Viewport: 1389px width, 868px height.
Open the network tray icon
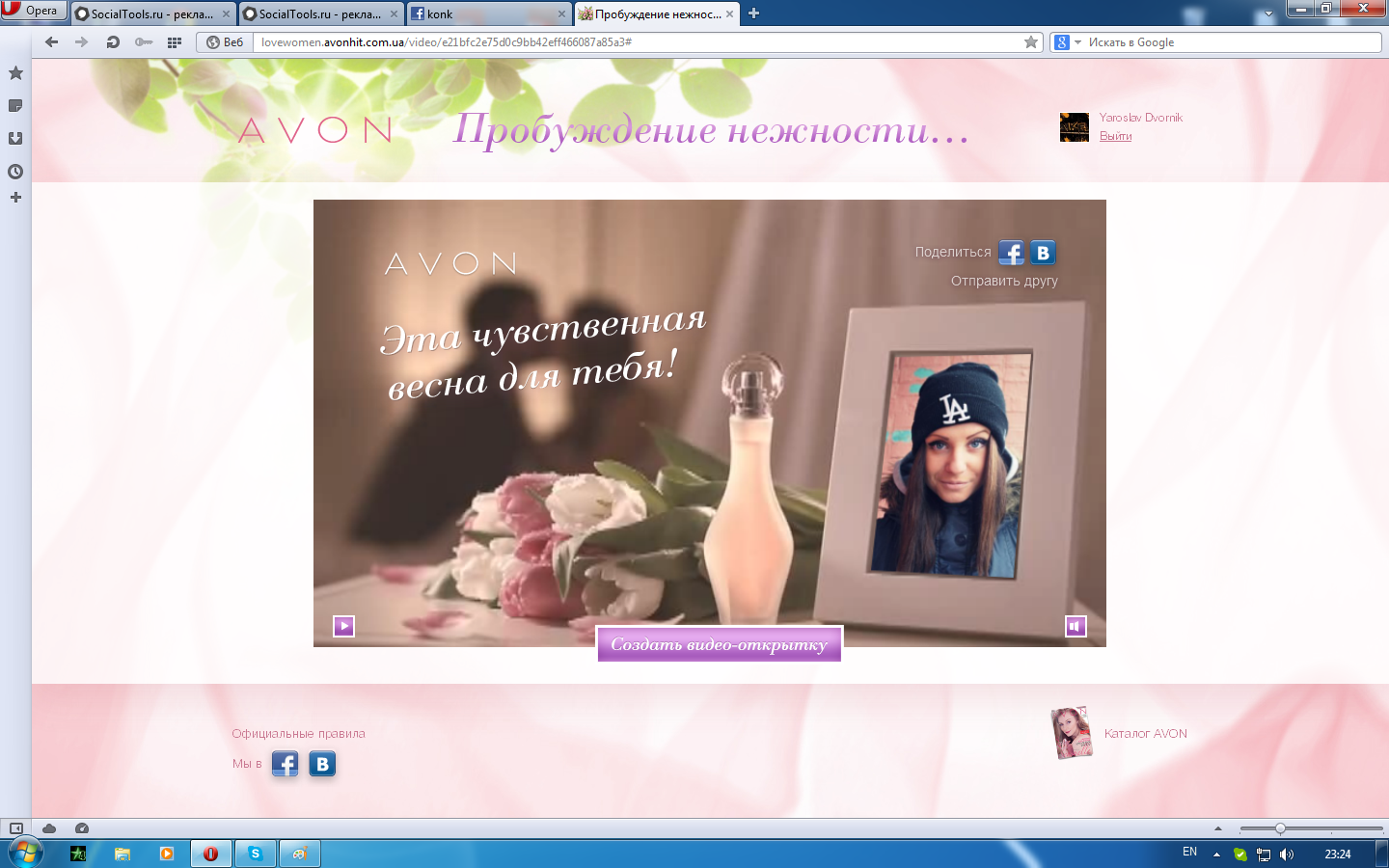click(1264, 854)
